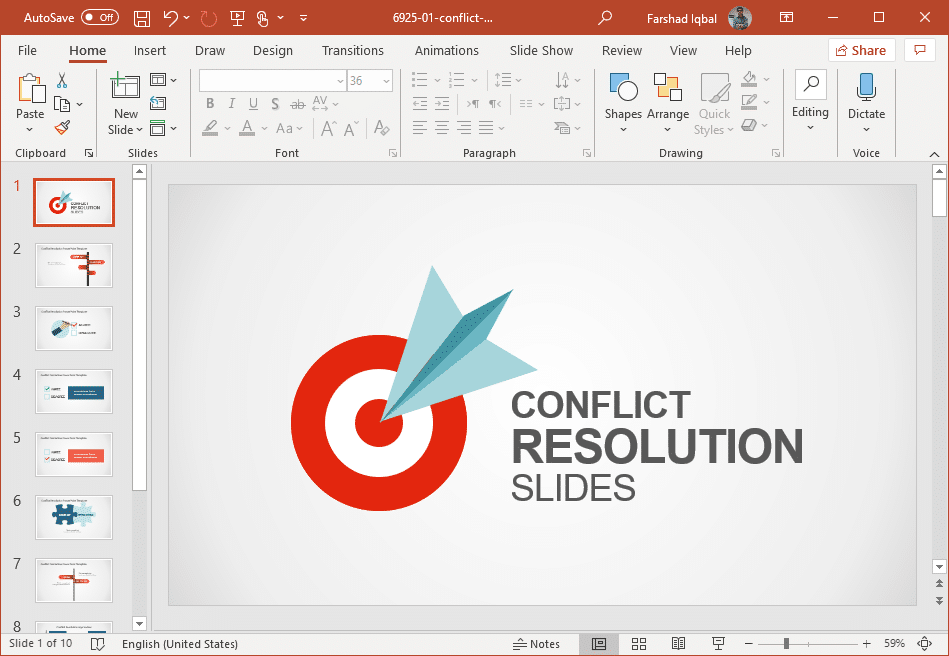Click the zoom slider handle
949x656 pixels.
point(787,644)
